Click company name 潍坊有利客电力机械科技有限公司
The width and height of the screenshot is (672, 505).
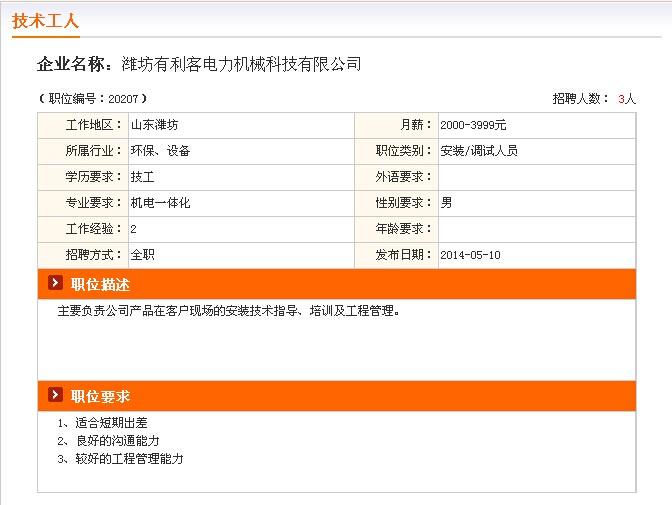coord(241,64)
